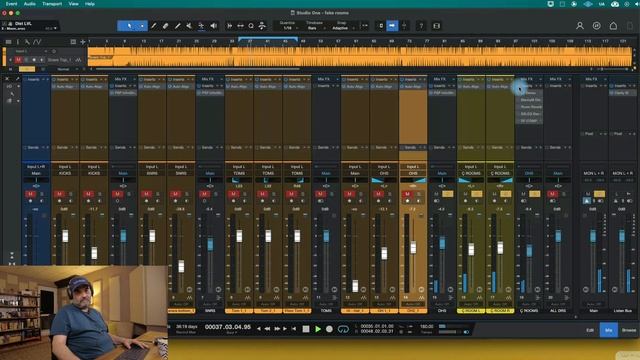Click the help question mark icon
The height and width of the screenshot is (360, 640).
coord(421,26)
